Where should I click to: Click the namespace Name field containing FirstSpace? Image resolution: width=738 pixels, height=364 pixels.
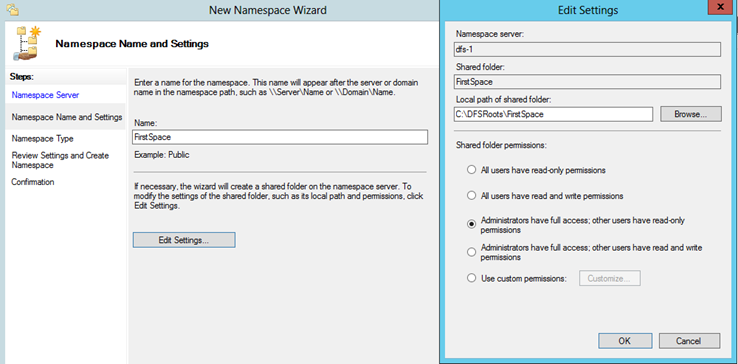(280, 137)
